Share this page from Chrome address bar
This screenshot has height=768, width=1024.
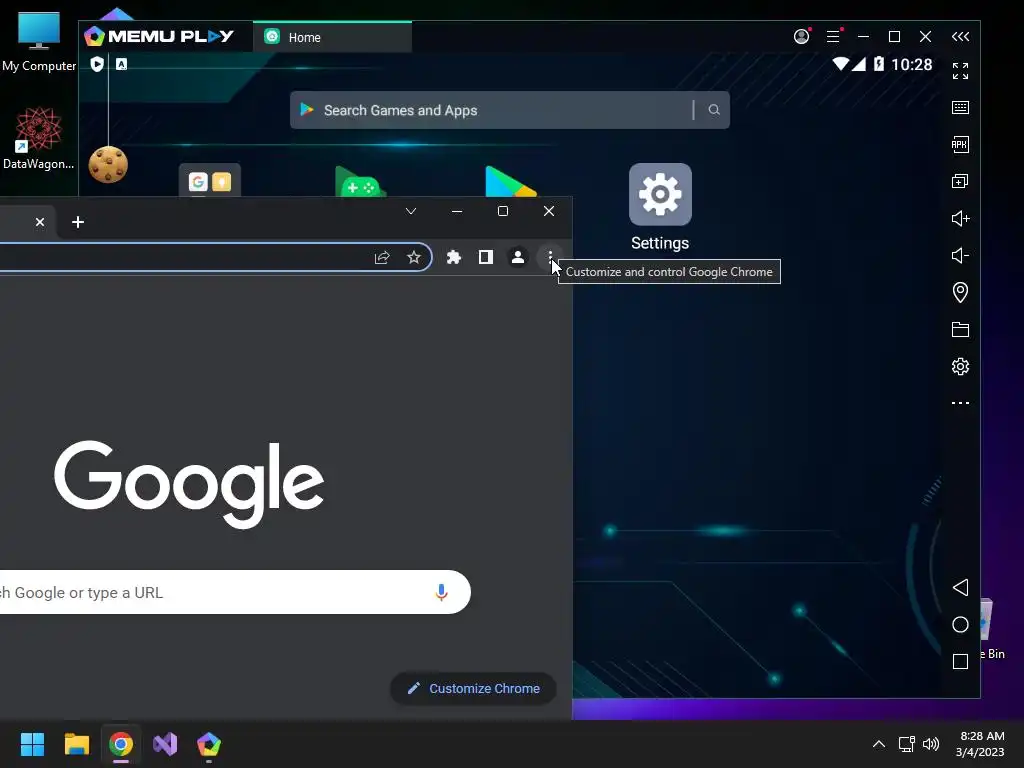[x=382, y=257]
